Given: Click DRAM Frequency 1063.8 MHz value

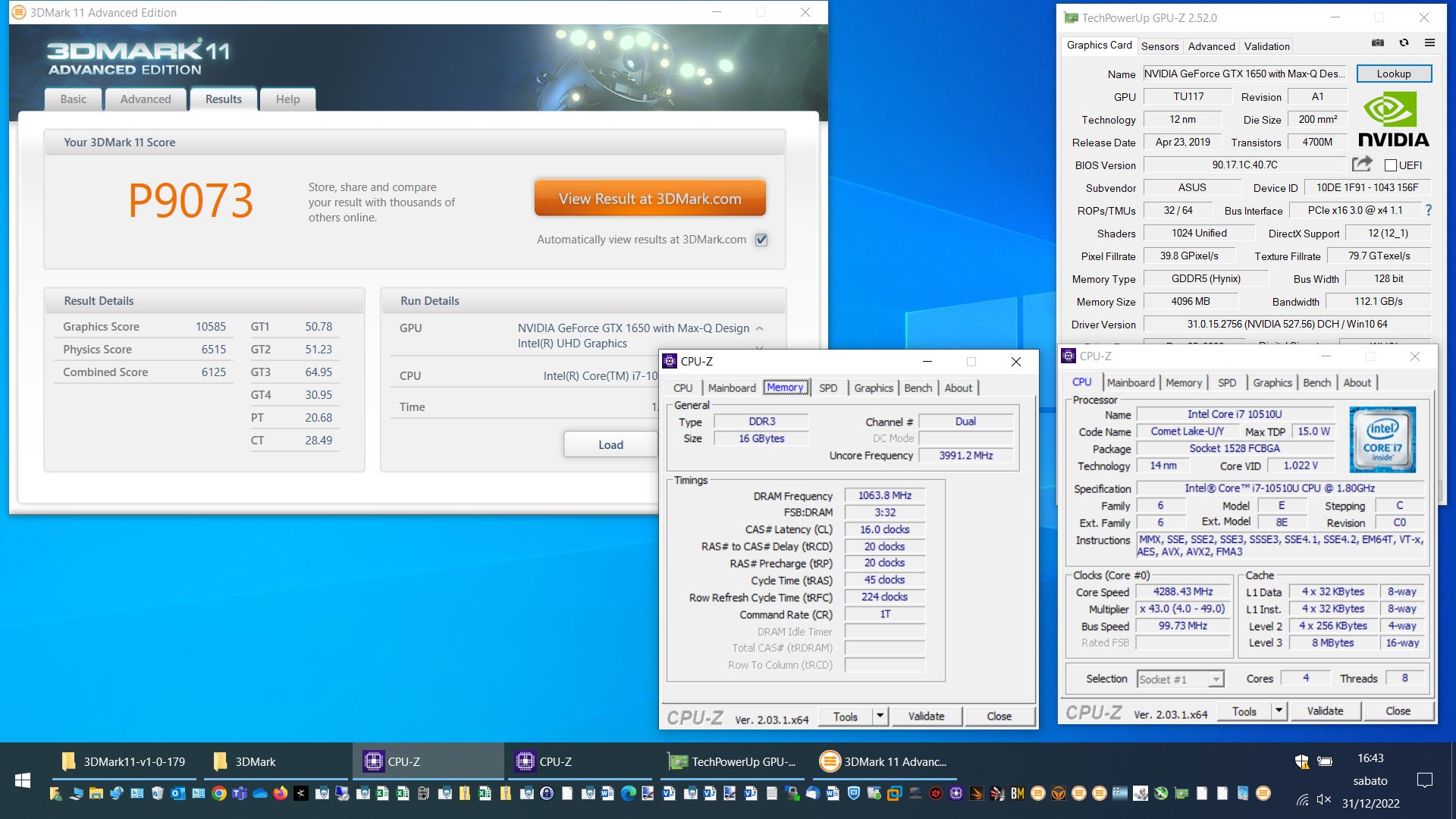Looking at the screenshot, I should (884, 495).
